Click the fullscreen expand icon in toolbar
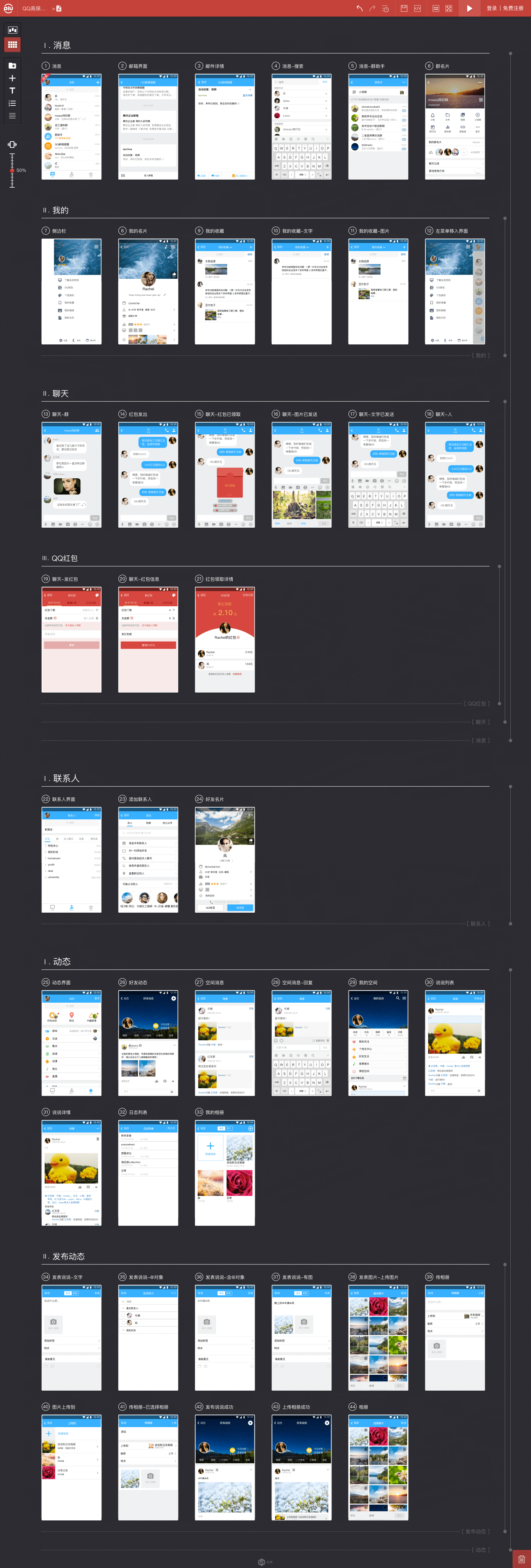 click(449, 8)
